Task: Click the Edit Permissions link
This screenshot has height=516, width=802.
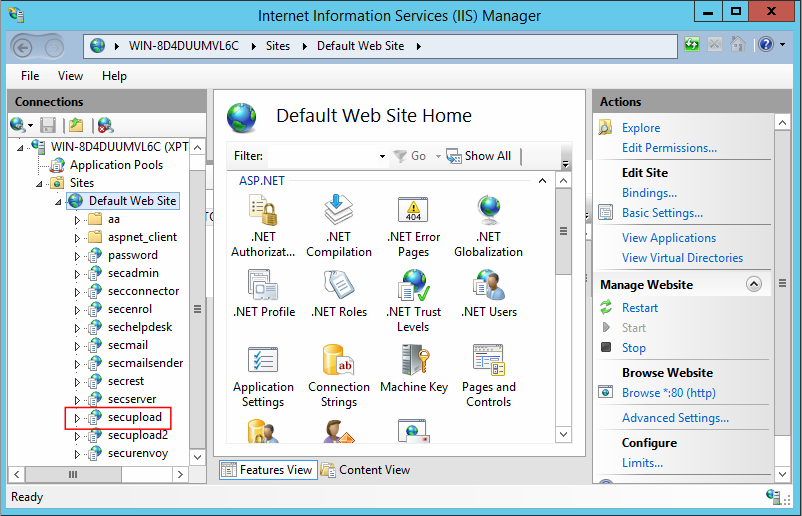Action: pos(669,148)
